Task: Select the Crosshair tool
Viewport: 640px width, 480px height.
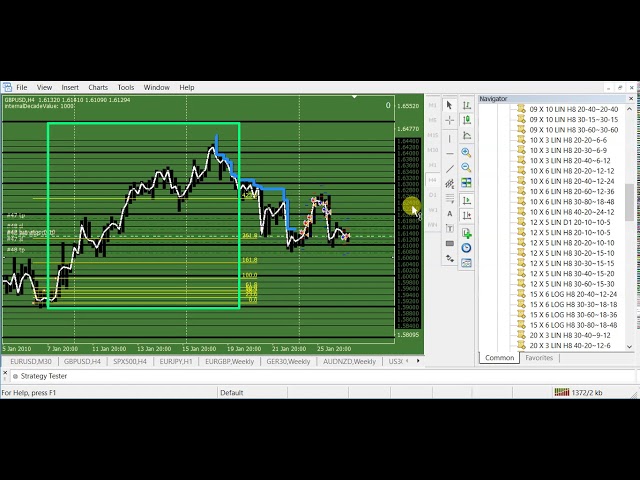Action: (x=449, y=120)
